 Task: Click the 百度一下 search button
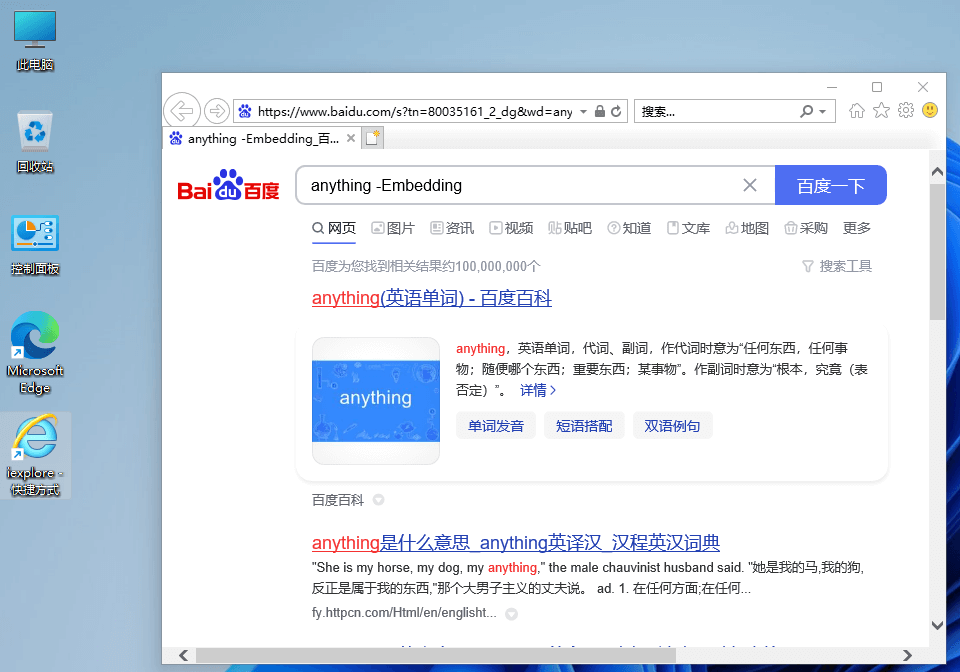(x=830, y=185)
